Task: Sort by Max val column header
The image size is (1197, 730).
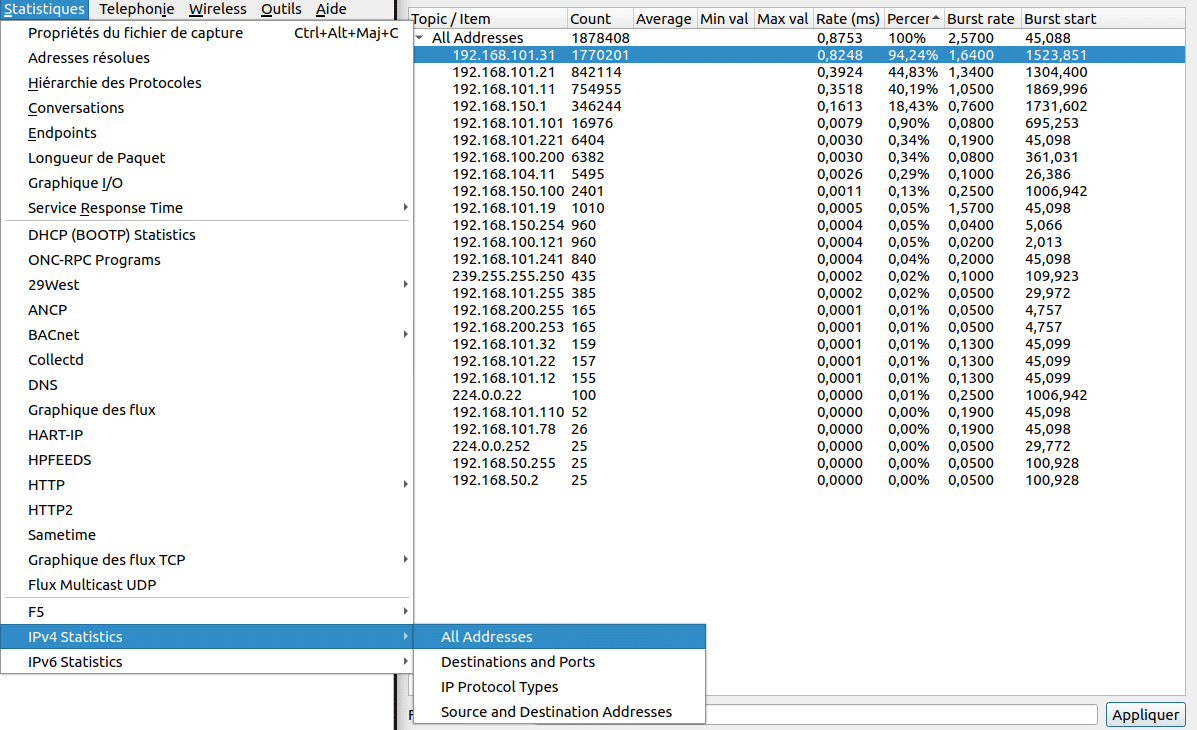Action: coord(782,19)
